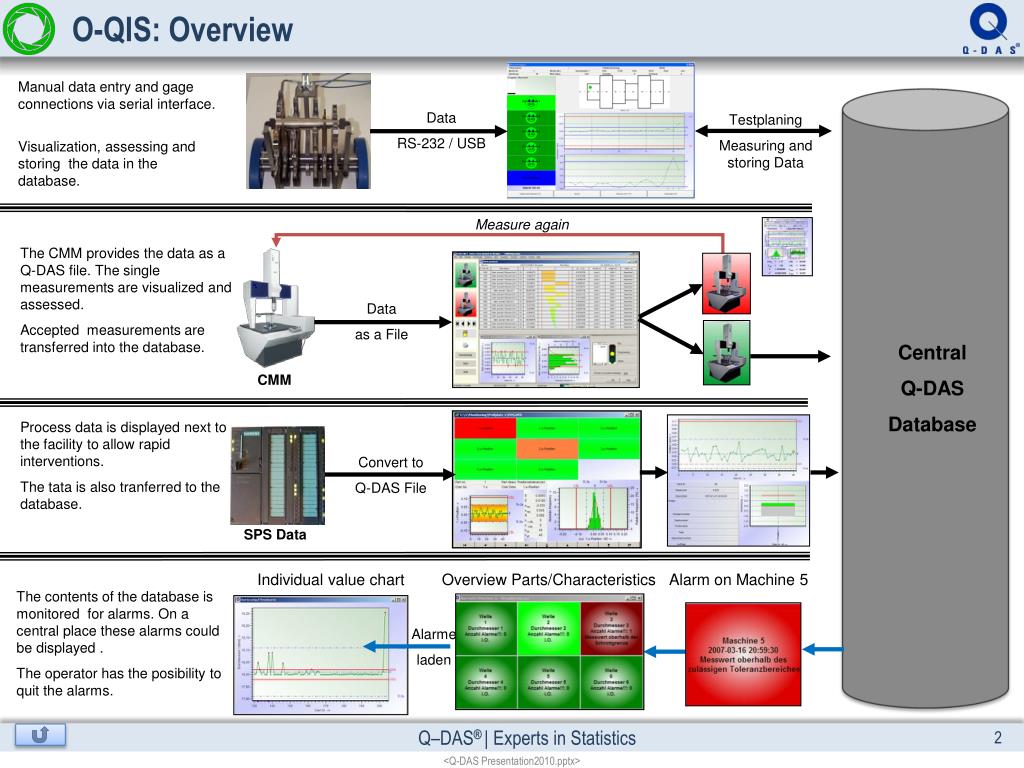Click the dark red Durchmesser 3 alarm tile
1024x768 pixels.
point(612,628)
